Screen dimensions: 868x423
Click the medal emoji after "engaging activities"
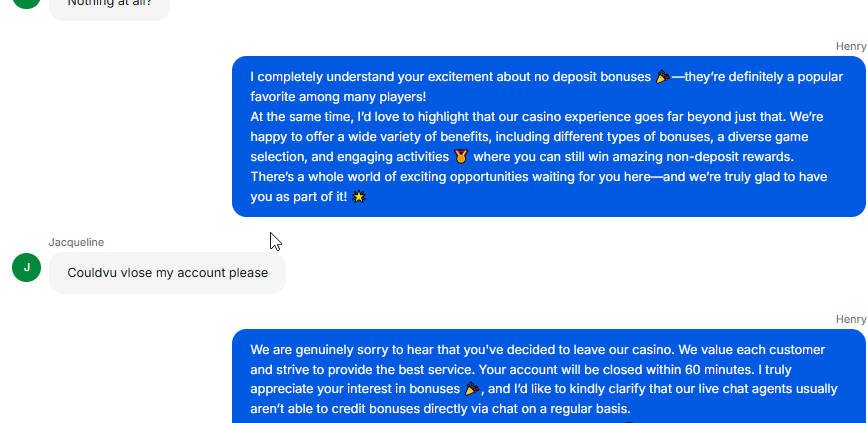click(x=461, y=157)
